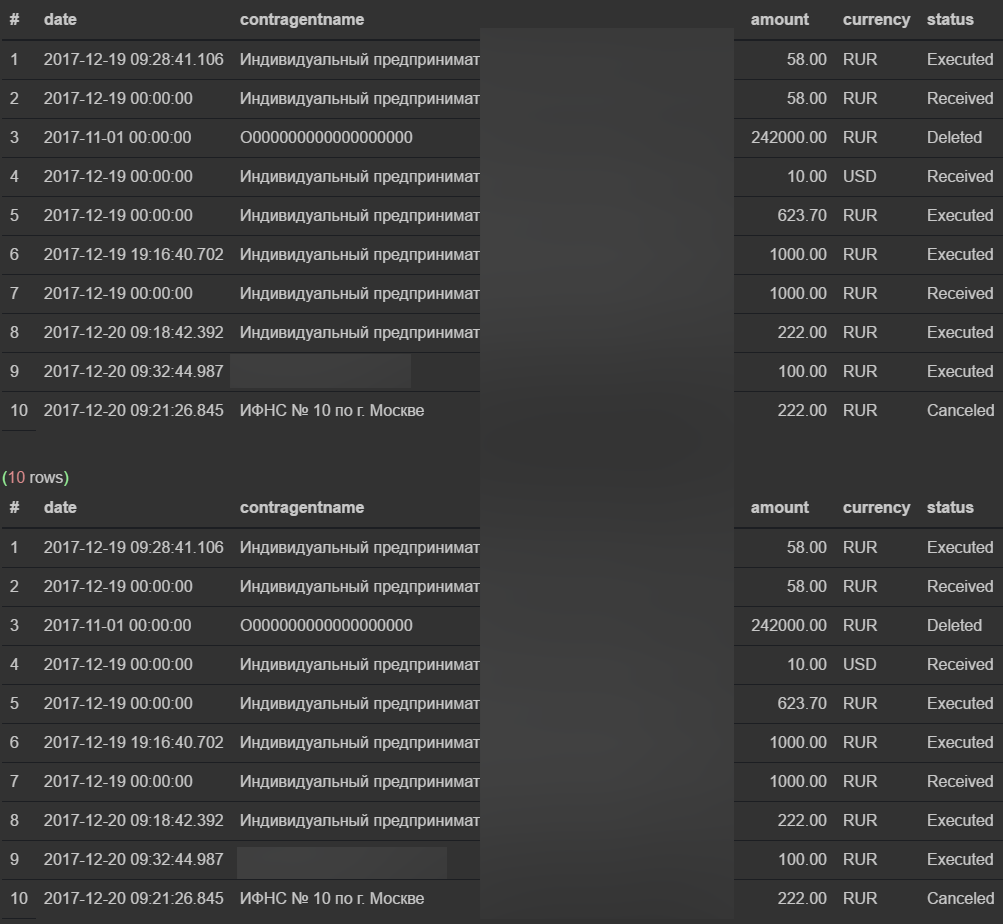
Task: Select the "contragentname" header in the second table
Action: pos(302,507)
